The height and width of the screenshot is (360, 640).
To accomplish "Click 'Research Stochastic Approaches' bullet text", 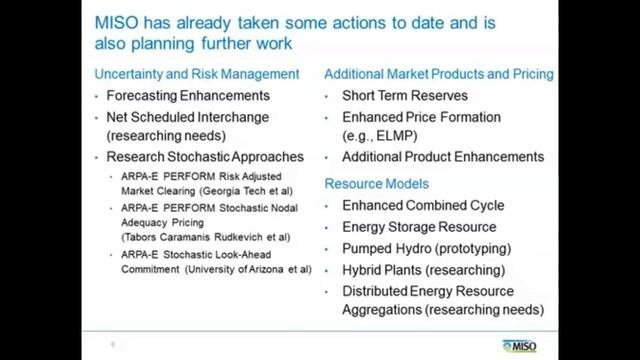I will (x=205, y=157).
